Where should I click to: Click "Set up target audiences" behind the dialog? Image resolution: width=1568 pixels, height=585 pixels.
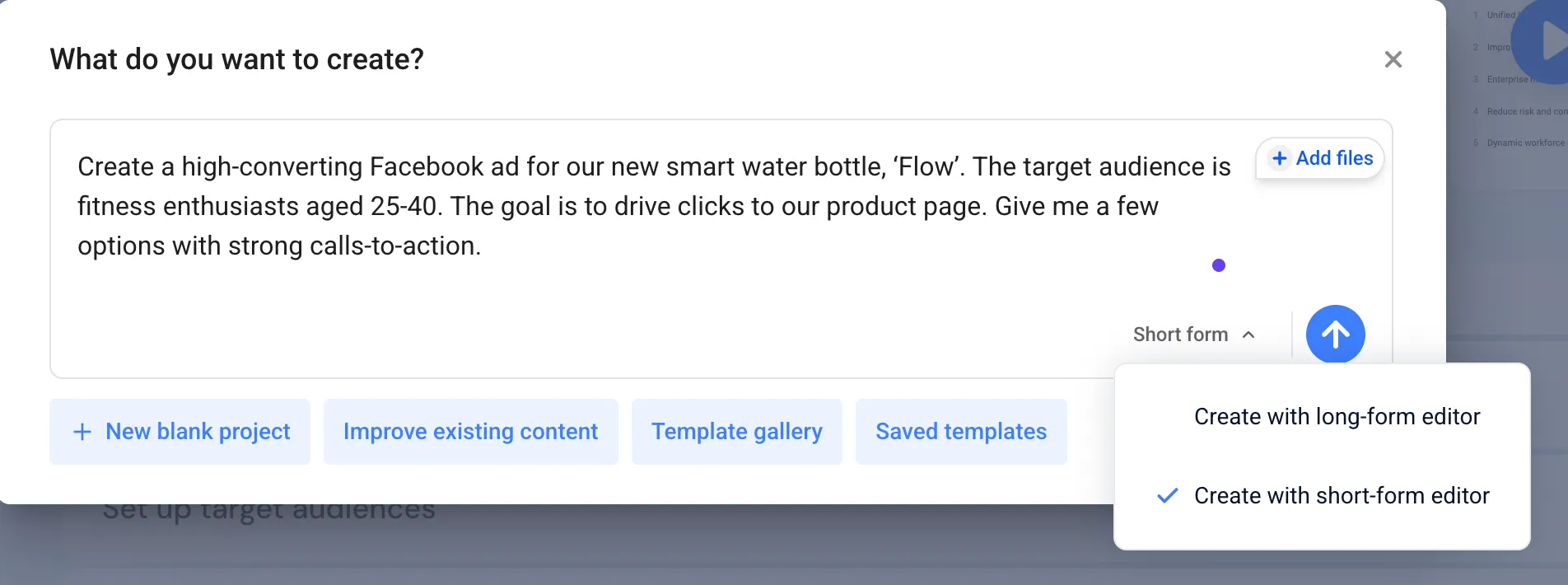268,512
